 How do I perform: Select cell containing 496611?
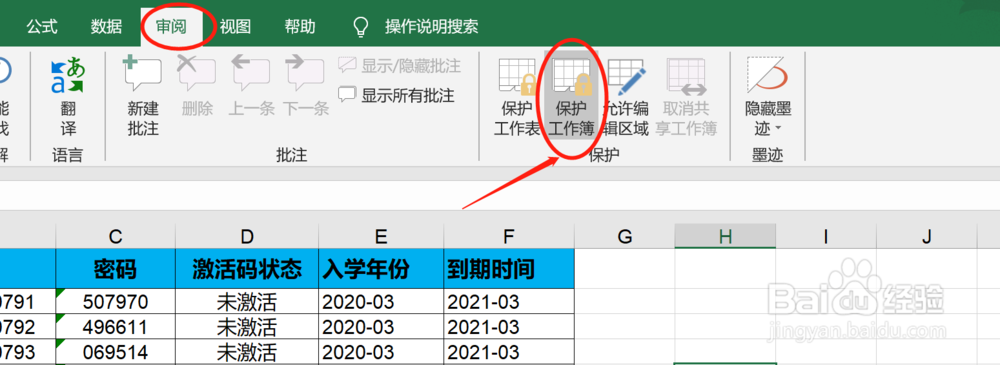(115, 327)
